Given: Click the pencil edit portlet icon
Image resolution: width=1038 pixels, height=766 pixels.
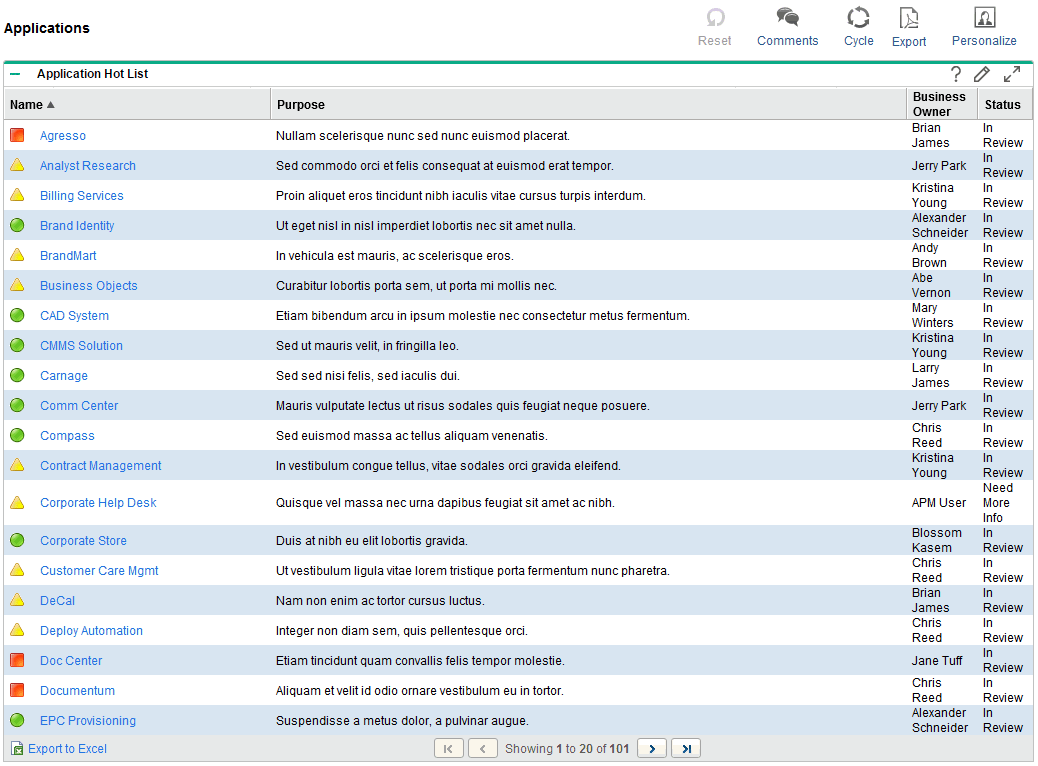Looking at the screenshot, I should click(x=982, y=74).
